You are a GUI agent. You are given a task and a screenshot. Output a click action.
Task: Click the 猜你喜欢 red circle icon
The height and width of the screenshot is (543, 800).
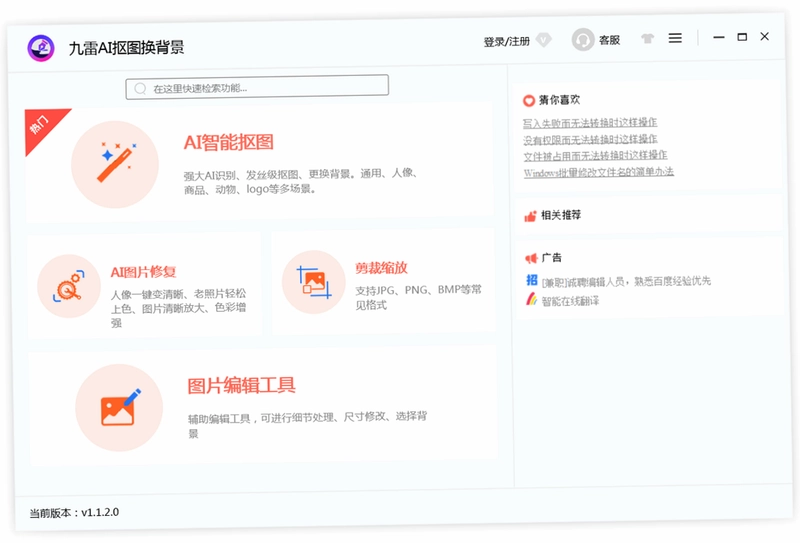pos(529,101)
